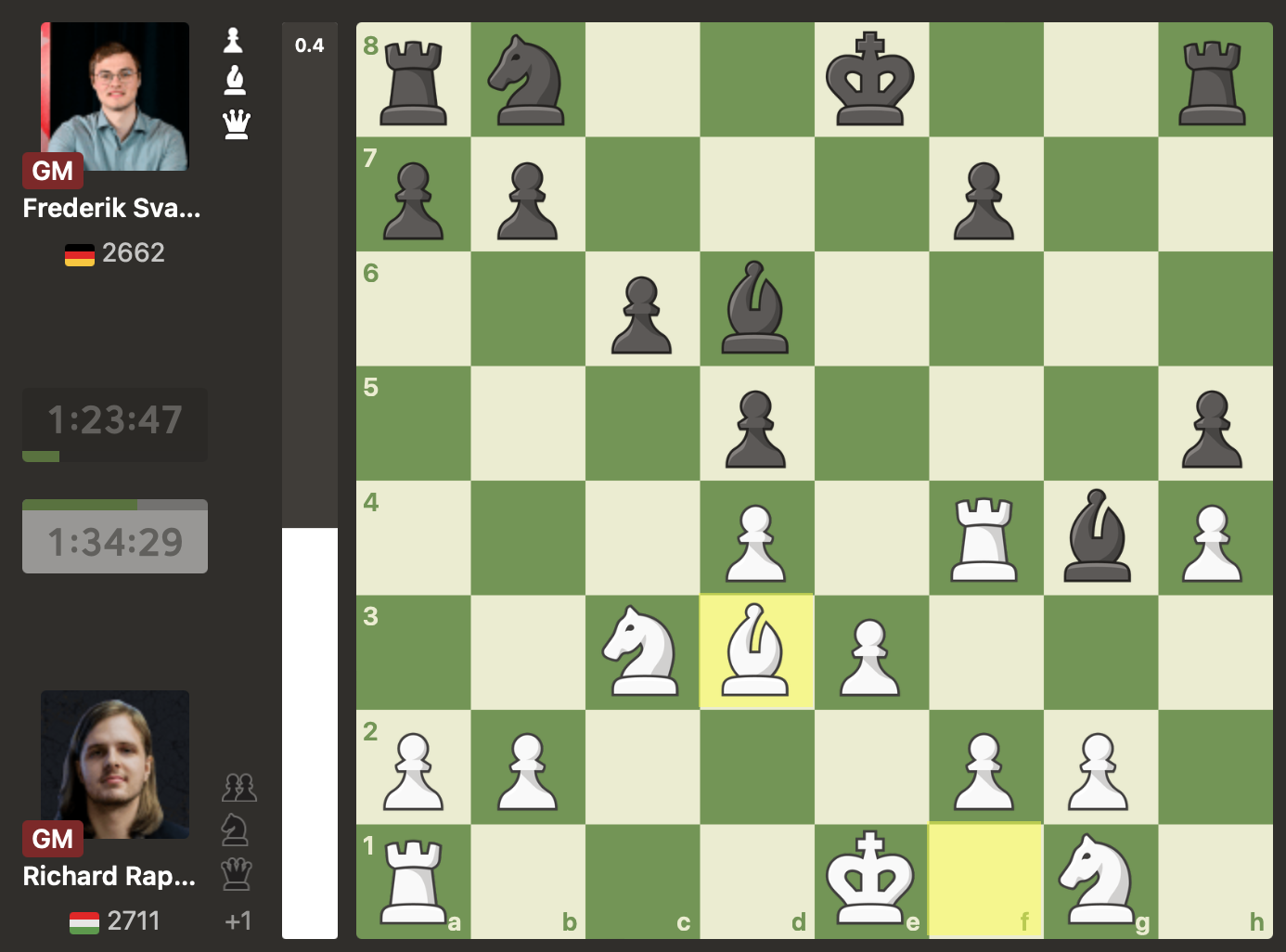Select the white pawn on d4

click(x=756, y=542)
